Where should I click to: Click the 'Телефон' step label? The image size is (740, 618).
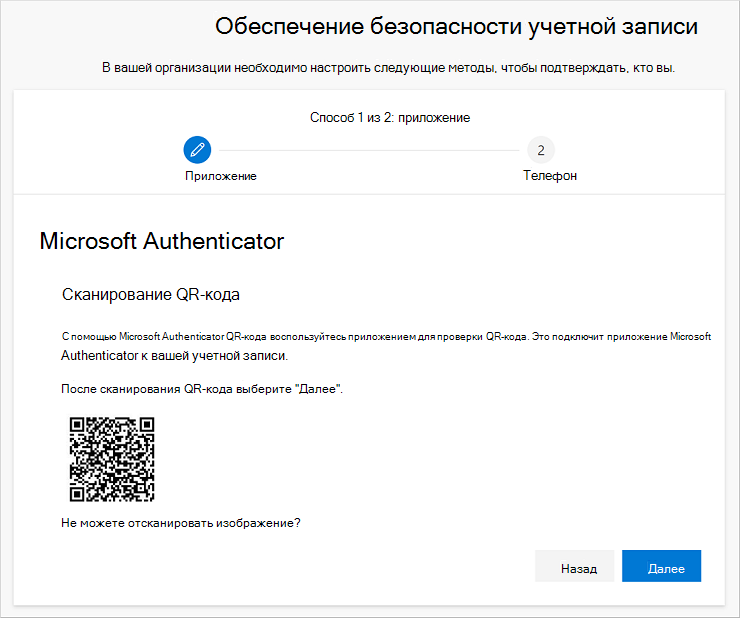click(x=550, y=176)
